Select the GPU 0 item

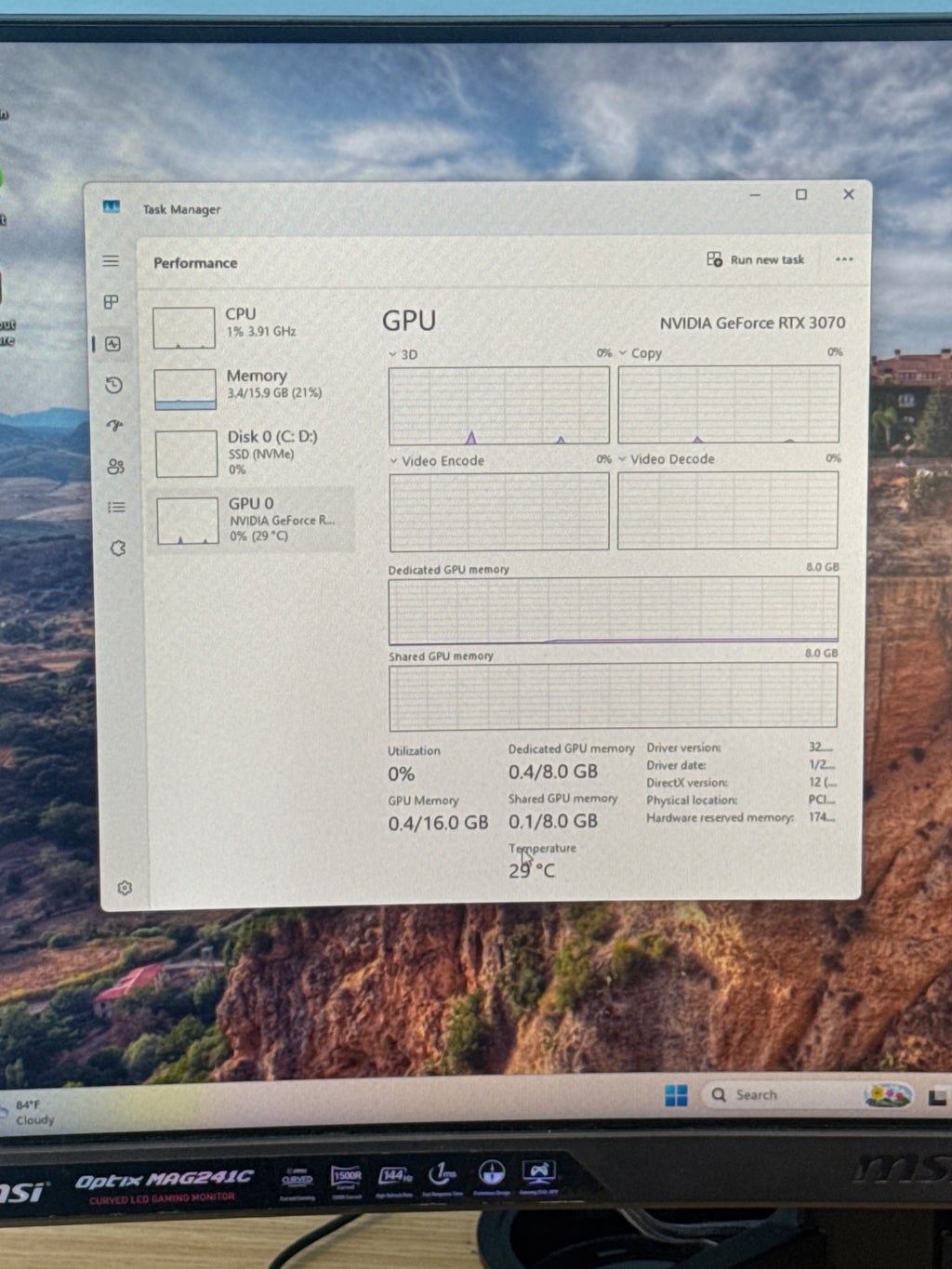(253, 520)
